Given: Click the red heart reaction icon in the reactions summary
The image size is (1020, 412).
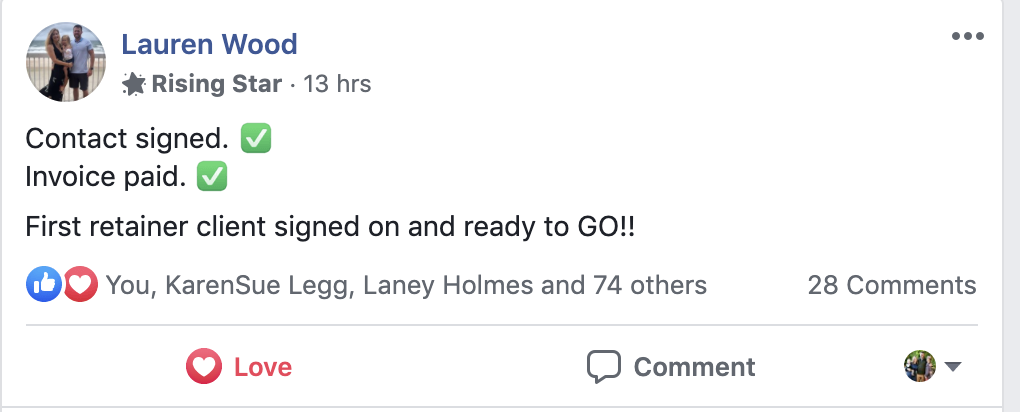Looking at the screenshot, I should coord(79,285).
